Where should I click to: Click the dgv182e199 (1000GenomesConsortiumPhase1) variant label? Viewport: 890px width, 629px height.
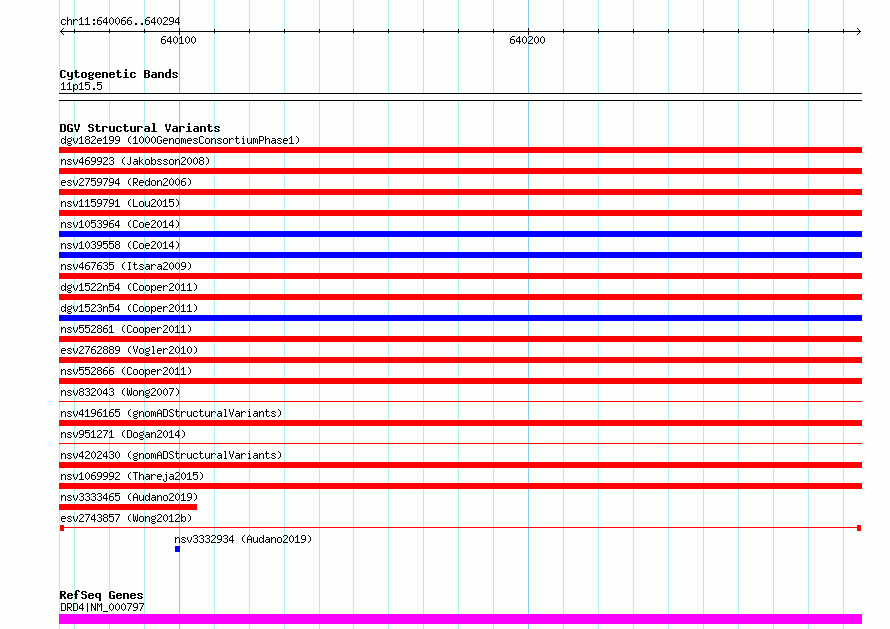[180, 140]
